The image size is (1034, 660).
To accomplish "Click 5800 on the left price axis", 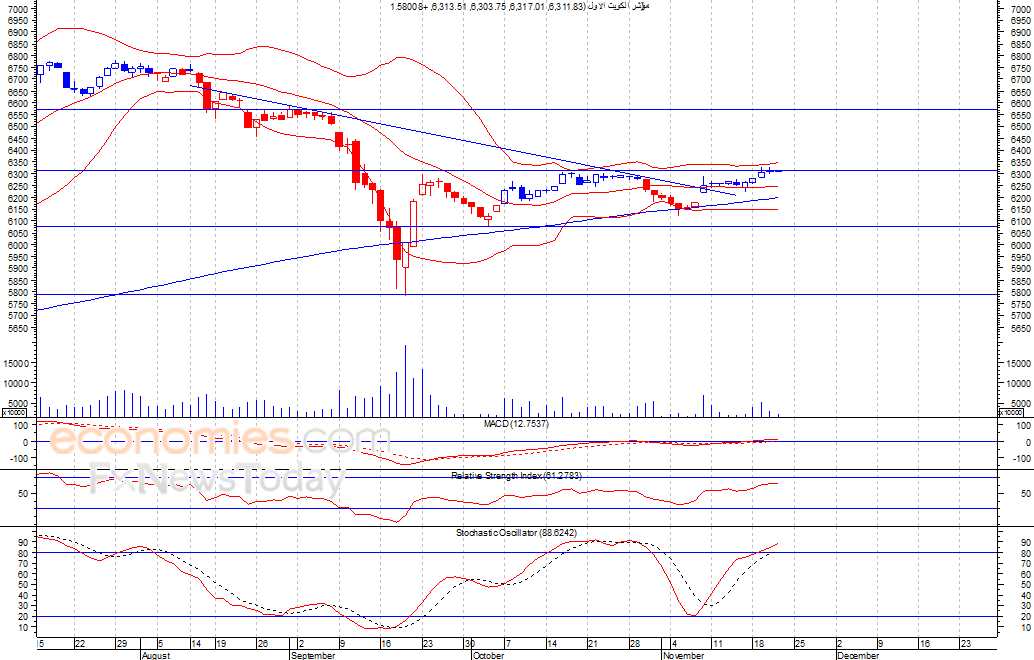I will (x=18, y=293).
